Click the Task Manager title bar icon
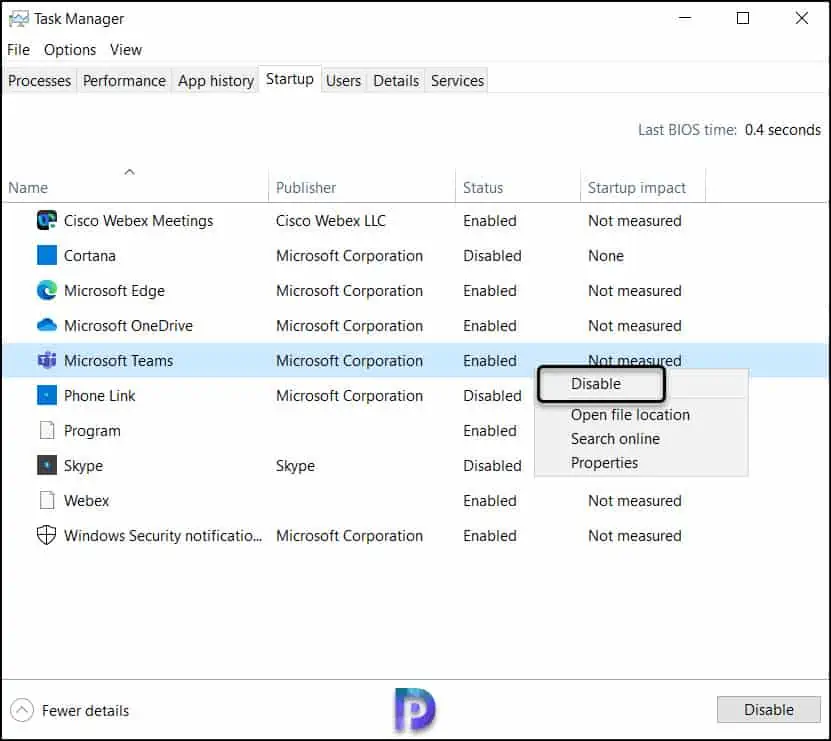 [19, 19]
